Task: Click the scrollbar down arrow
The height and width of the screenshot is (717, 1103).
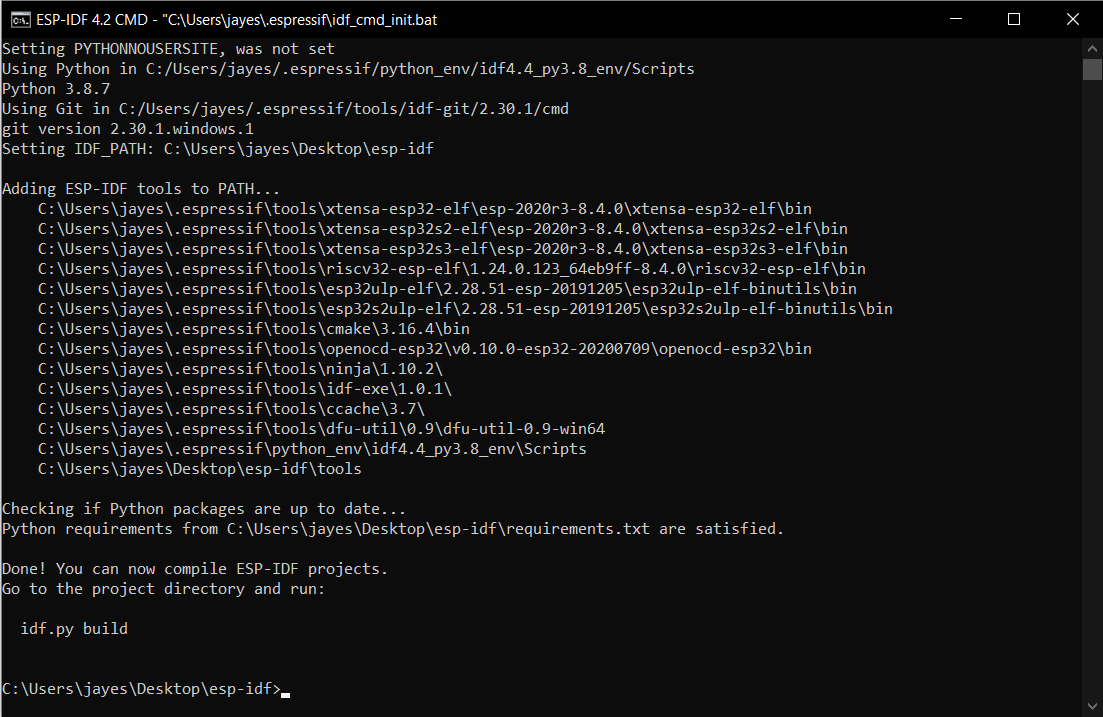Action: point(1092,706)
